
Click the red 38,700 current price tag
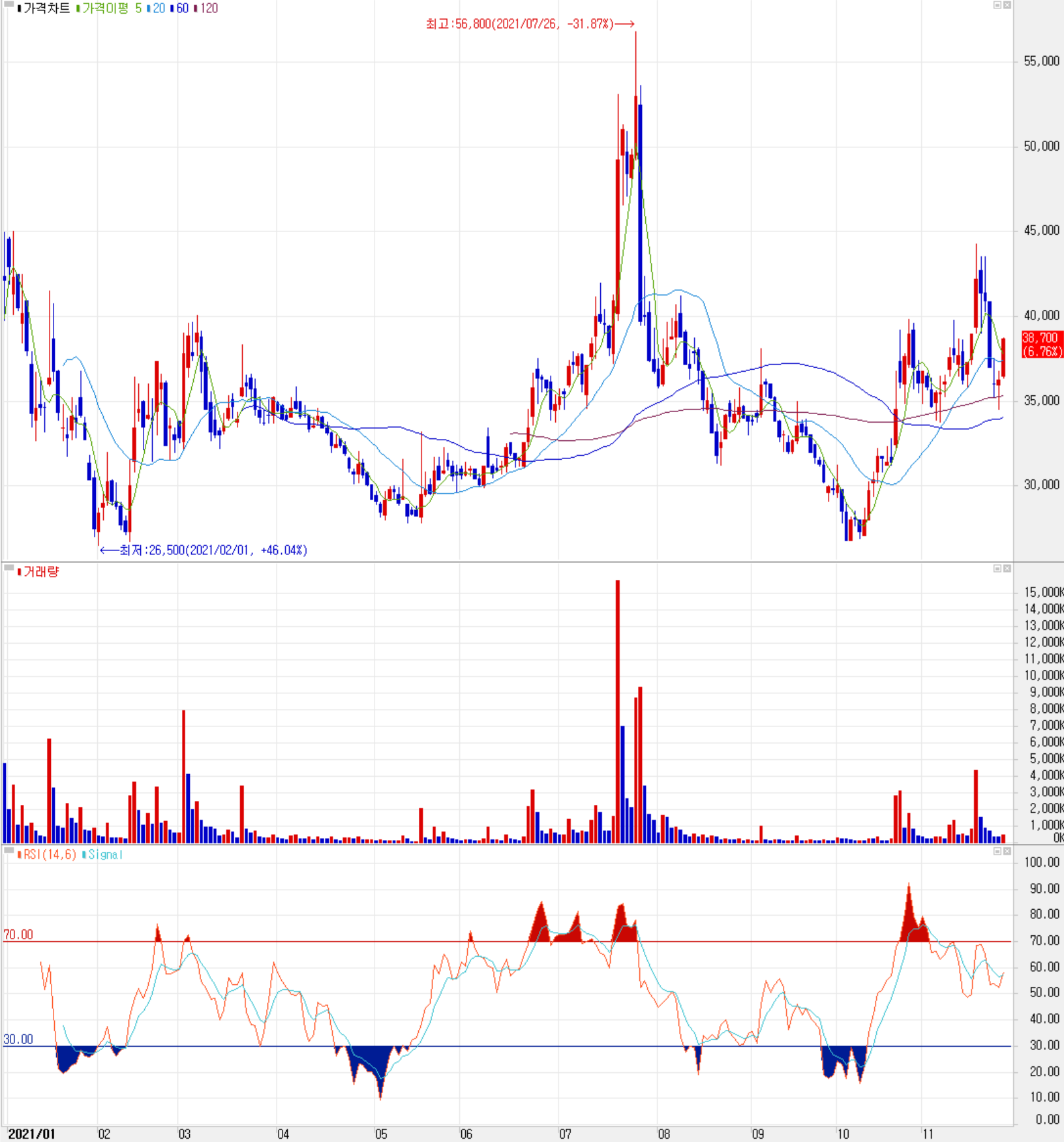(1041, 344)
